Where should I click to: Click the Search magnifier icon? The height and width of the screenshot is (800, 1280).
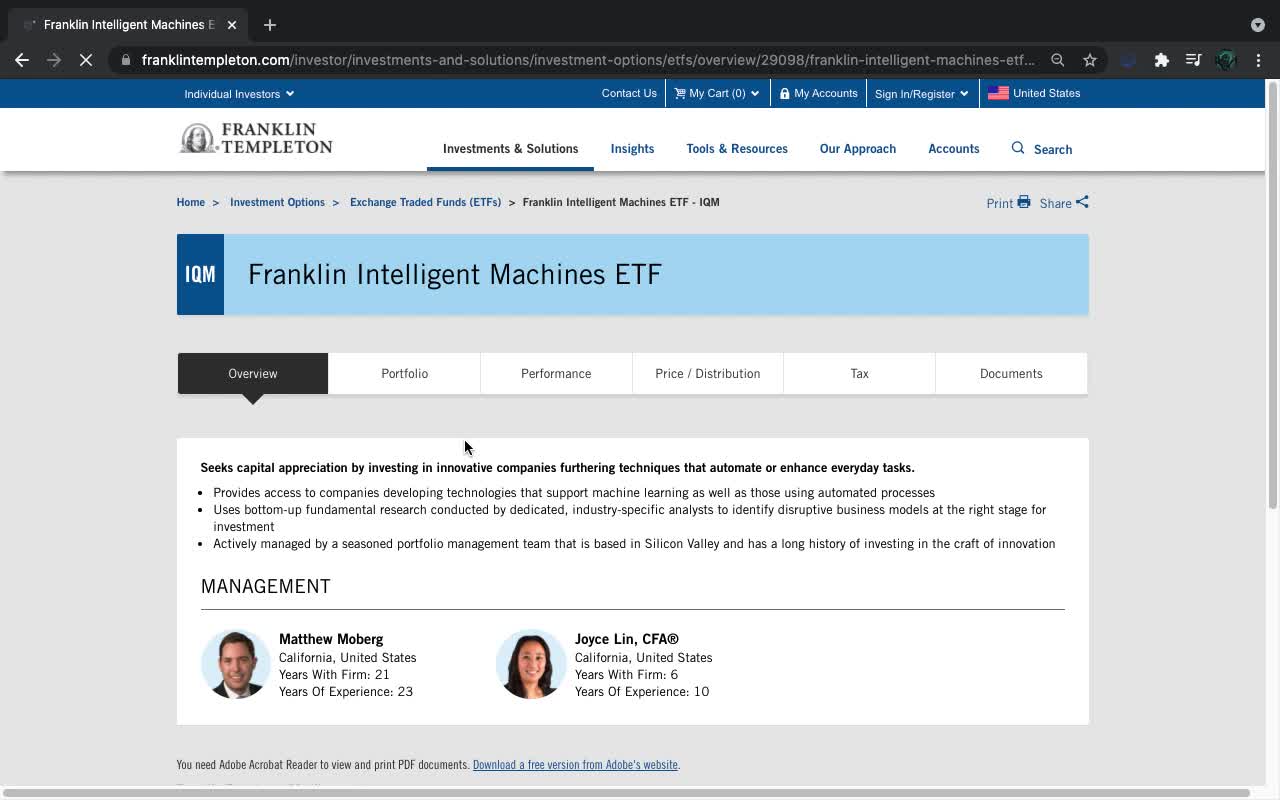[1018, 148]
